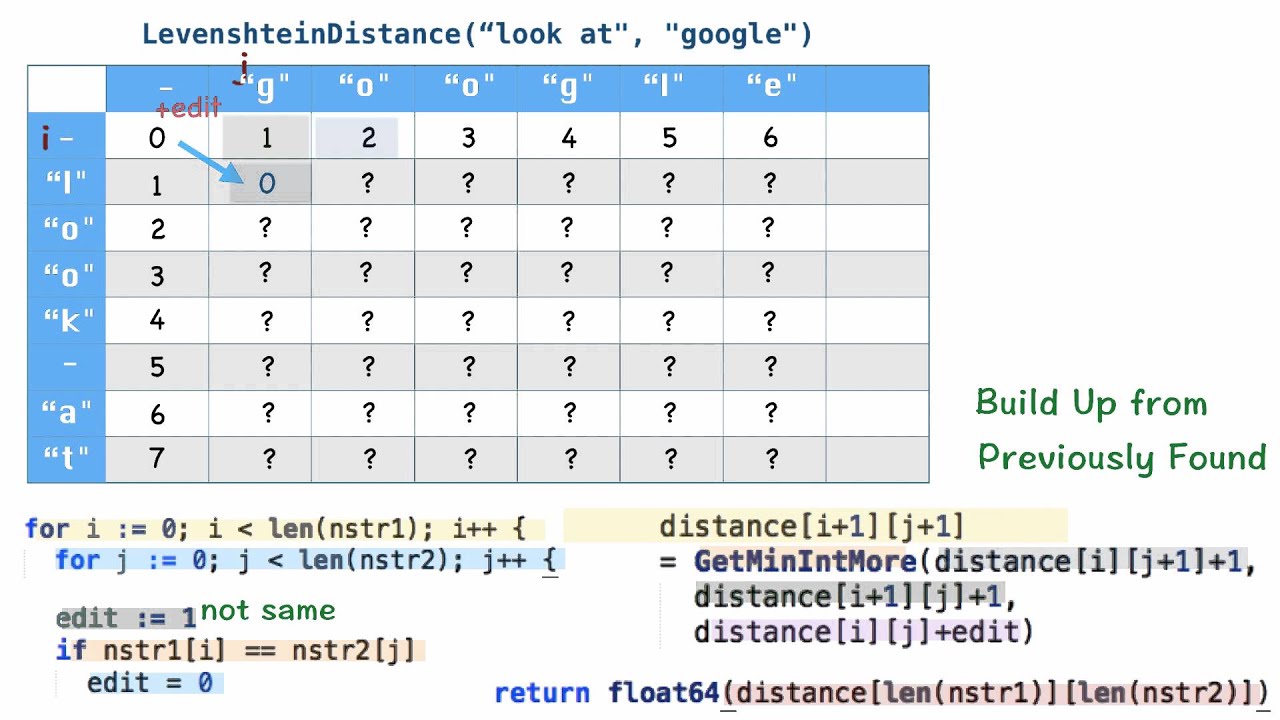The height and width of the screenshot is (720, 1280).
Task: Click the red "+edit" label
Action: 188,108
